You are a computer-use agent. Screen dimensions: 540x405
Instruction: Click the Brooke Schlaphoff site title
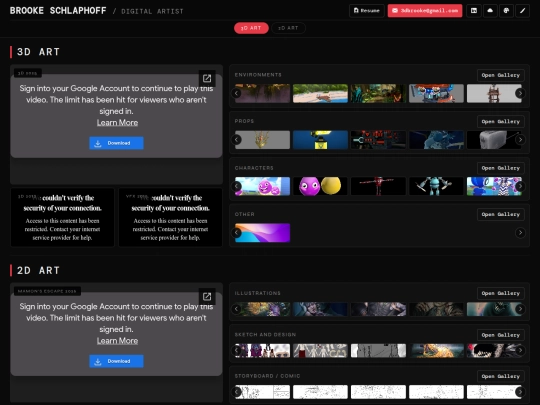(x=58, y=11)
